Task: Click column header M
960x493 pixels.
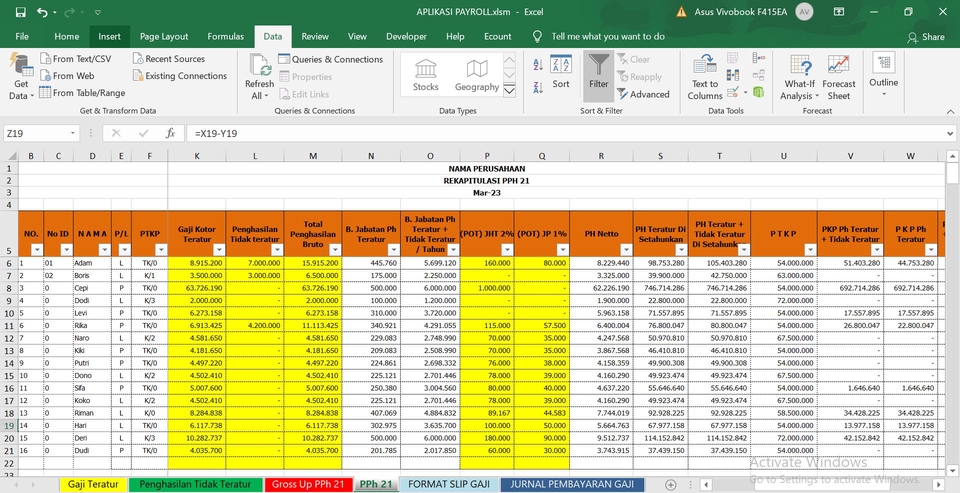Action: pos(313,156)
